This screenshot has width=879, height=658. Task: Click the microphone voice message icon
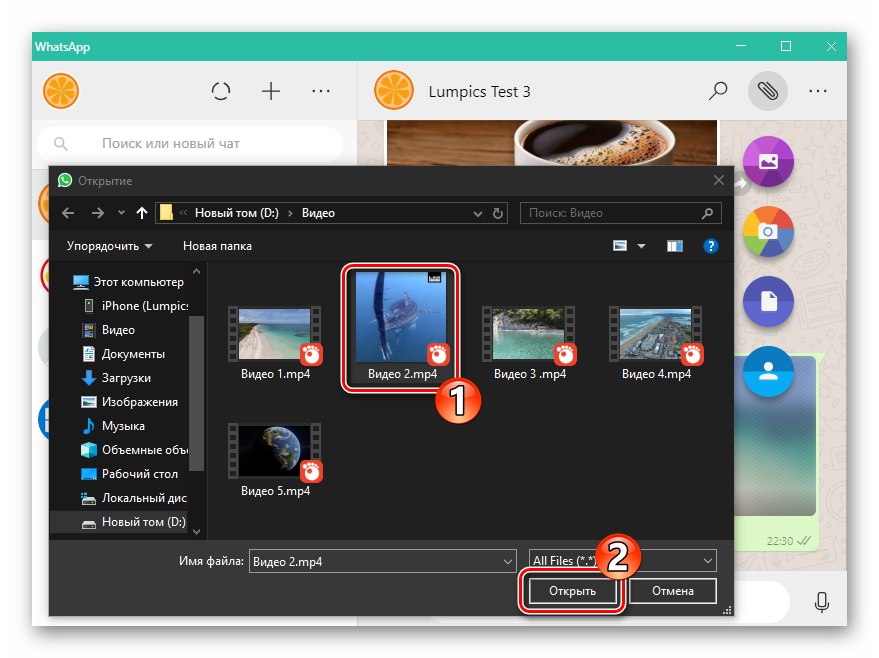[x=822, y=602]
